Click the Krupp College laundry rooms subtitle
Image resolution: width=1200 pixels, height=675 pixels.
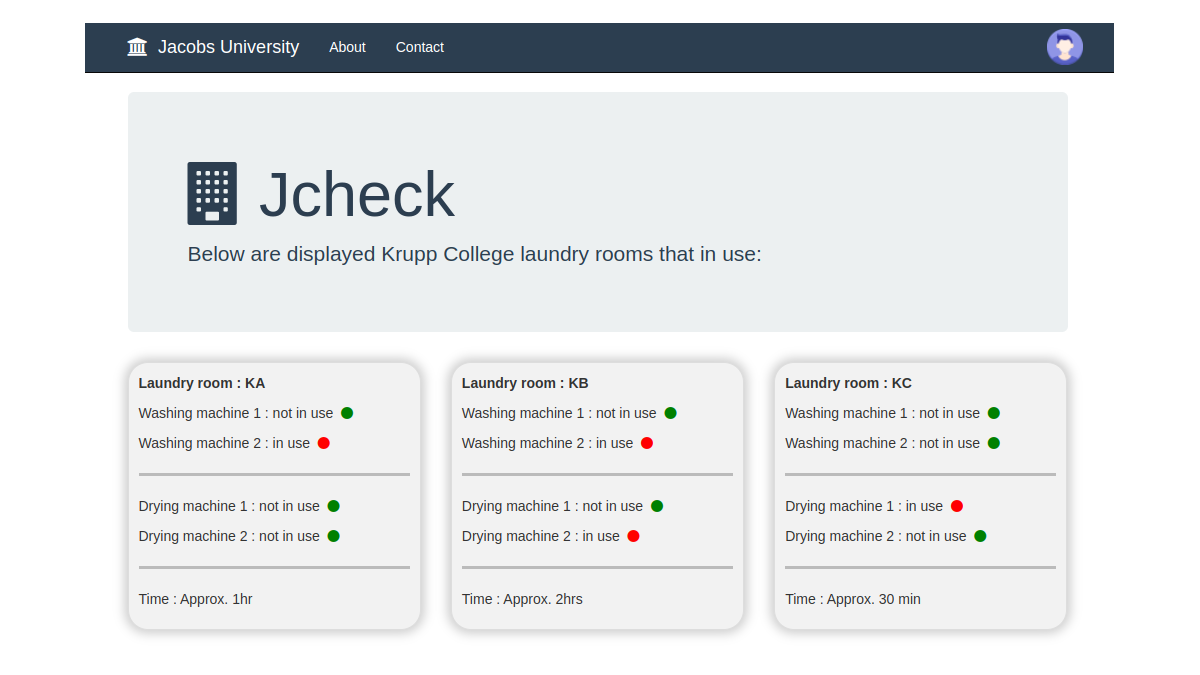(475, 254)
